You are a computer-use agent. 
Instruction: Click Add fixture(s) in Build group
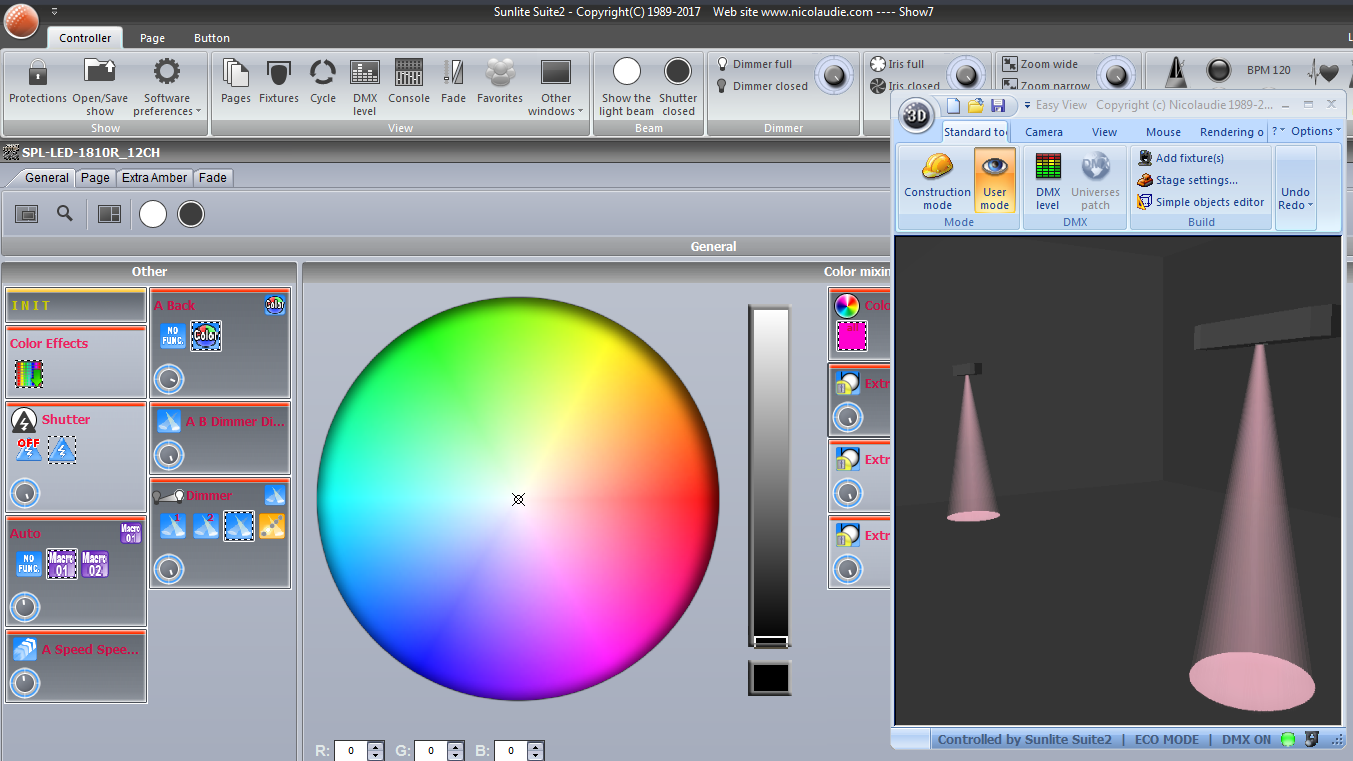coord(1189,158)
